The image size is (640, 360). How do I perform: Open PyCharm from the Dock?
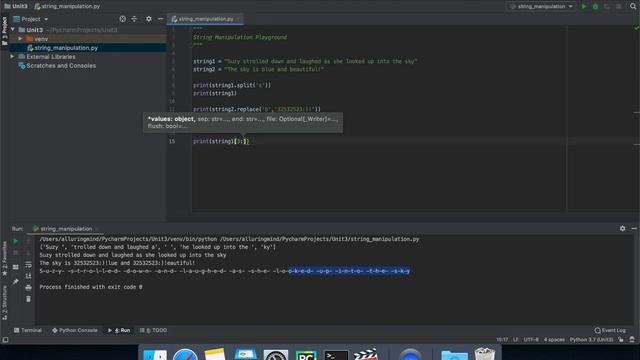(306, 354)
